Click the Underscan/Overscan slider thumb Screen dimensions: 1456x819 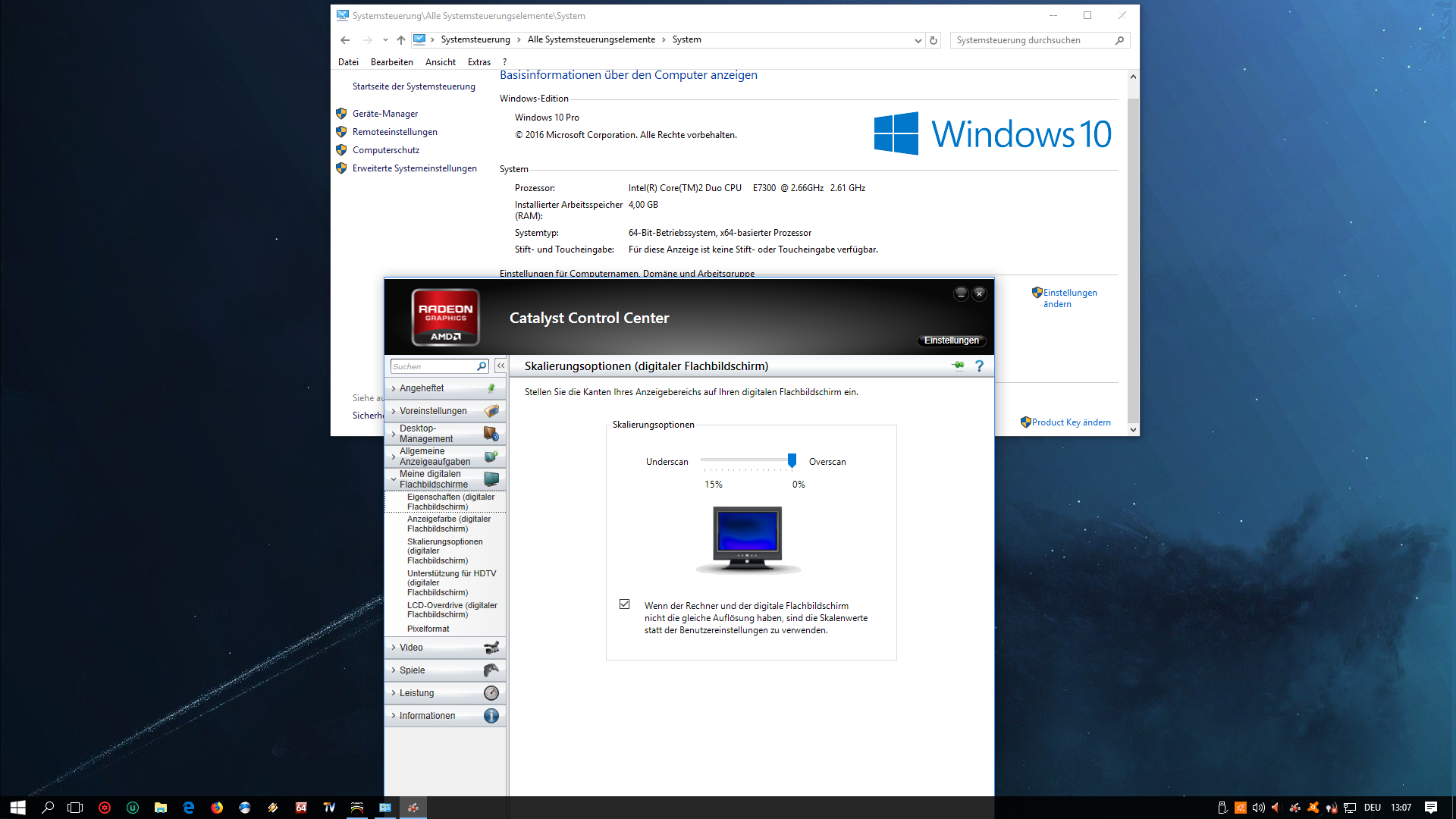pyautogui.click(x=792, y=460)
